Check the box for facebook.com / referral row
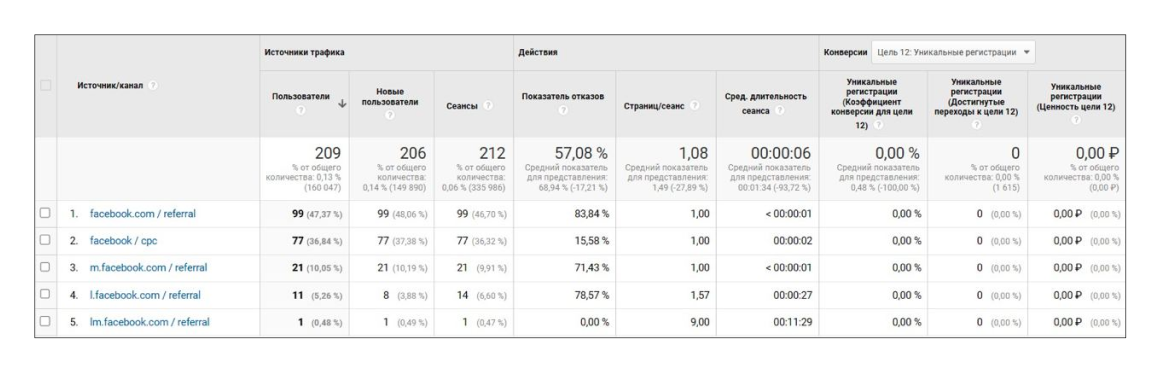Image resolution: width=1160 pixels, height=372 pixels. click(45, 214)
